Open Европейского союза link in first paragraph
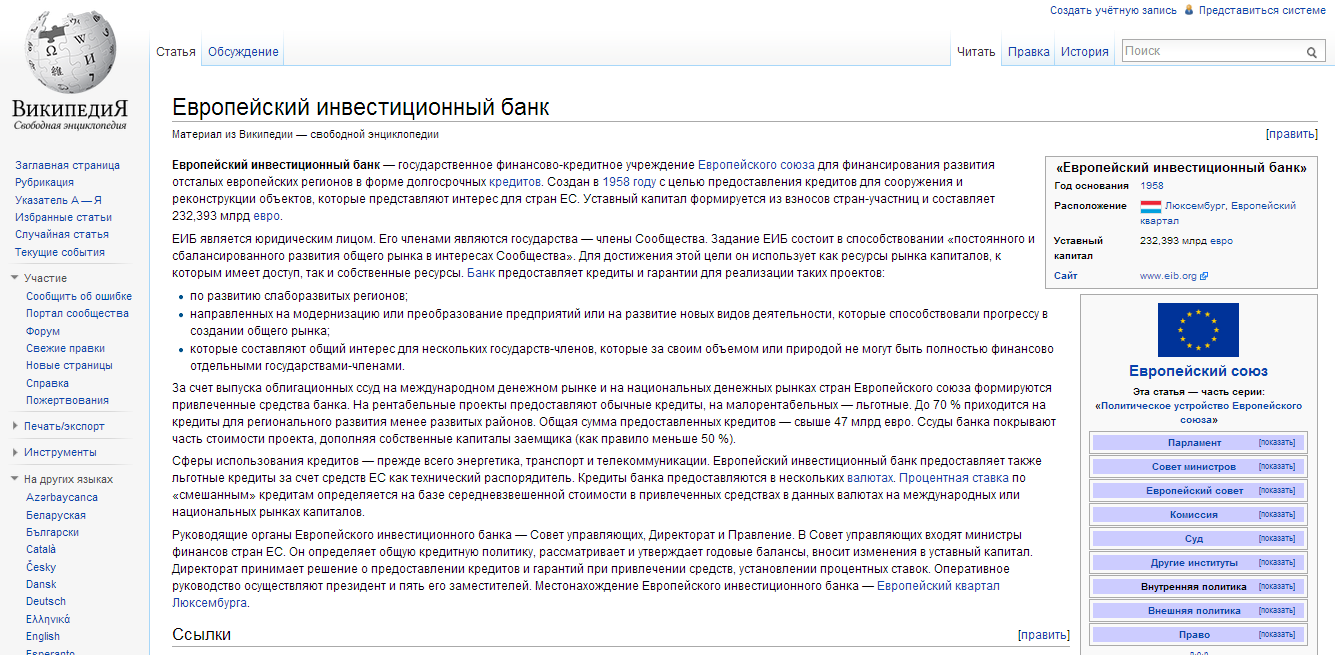1335x655 pixels. (756, 164)
